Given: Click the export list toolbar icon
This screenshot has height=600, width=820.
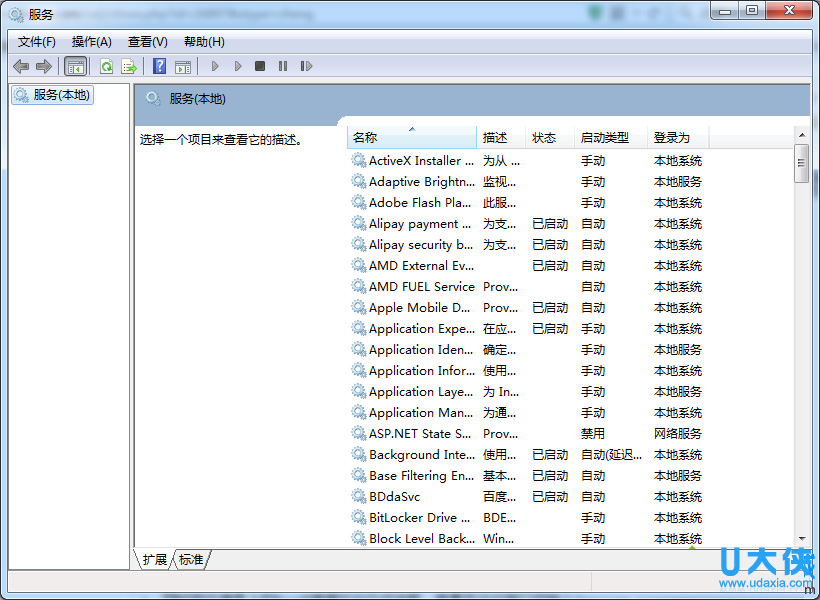Looking at the screenshot, I should pos(129,66).
